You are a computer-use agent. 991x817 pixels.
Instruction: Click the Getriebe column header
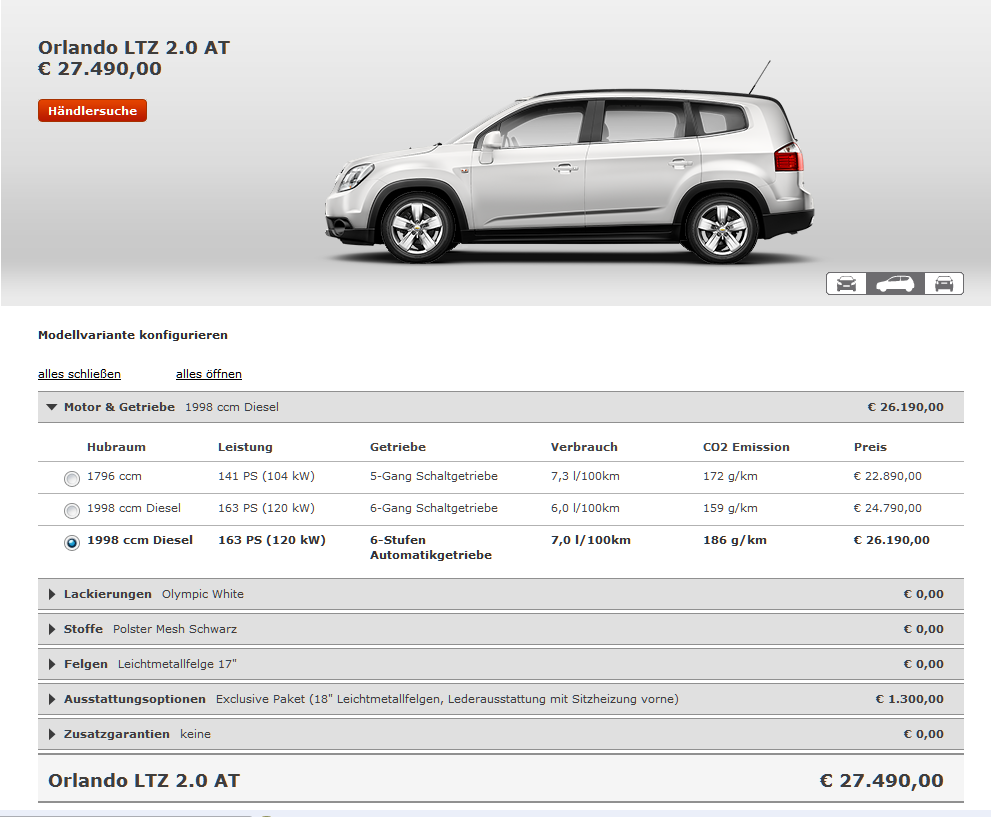(398, 447)
